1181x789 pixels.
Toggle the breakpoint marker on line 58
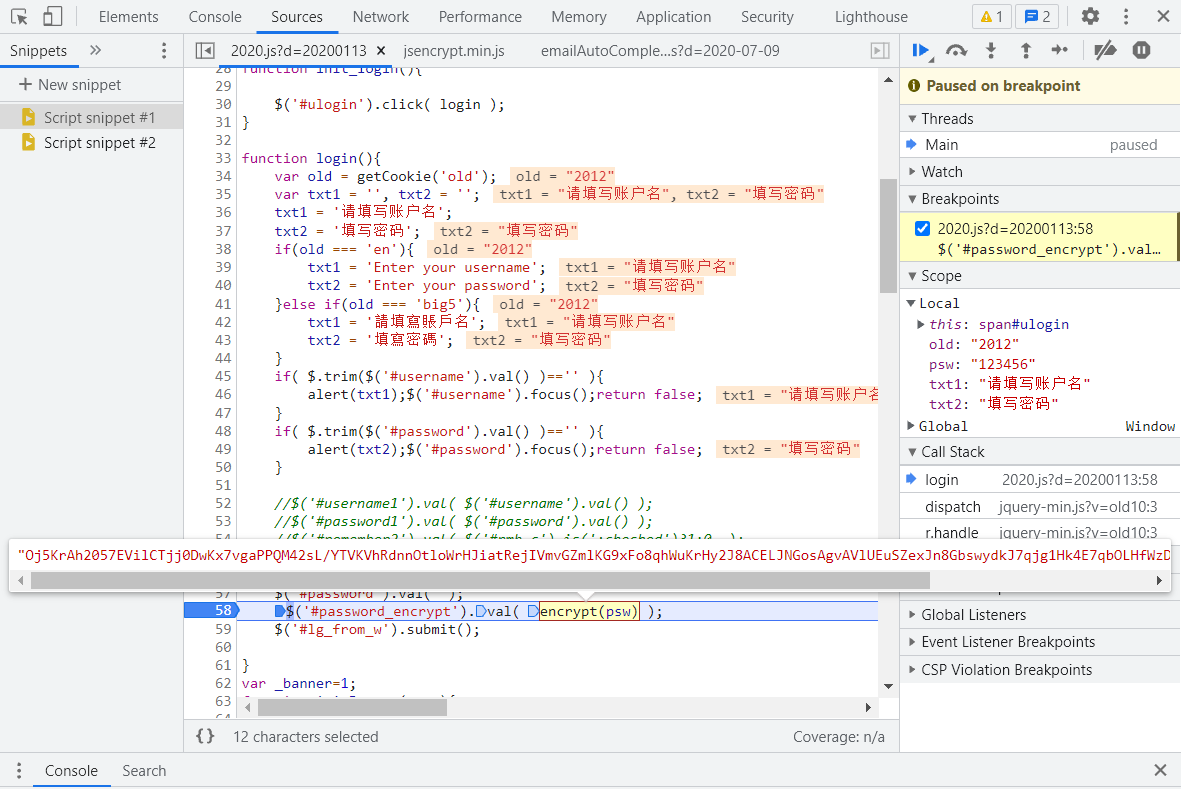[223, 610]
